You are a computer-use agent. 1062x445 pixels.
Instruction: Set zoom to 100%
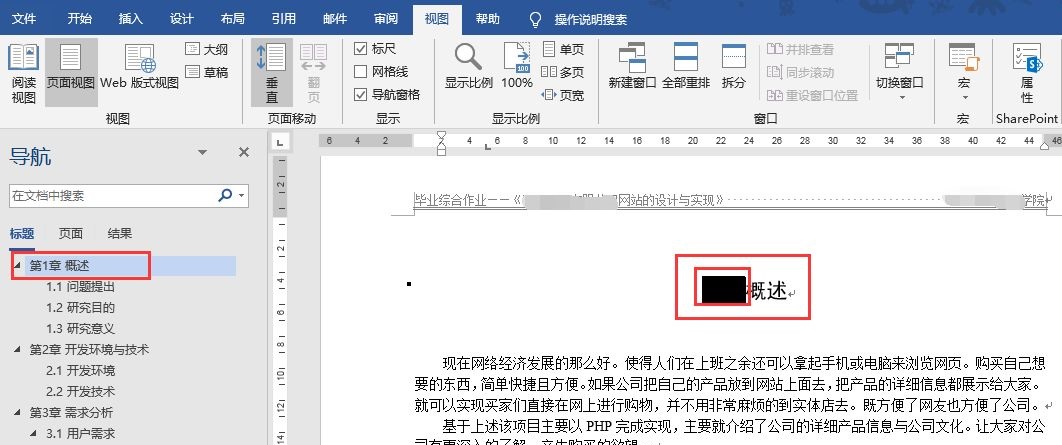coord(517,66)
